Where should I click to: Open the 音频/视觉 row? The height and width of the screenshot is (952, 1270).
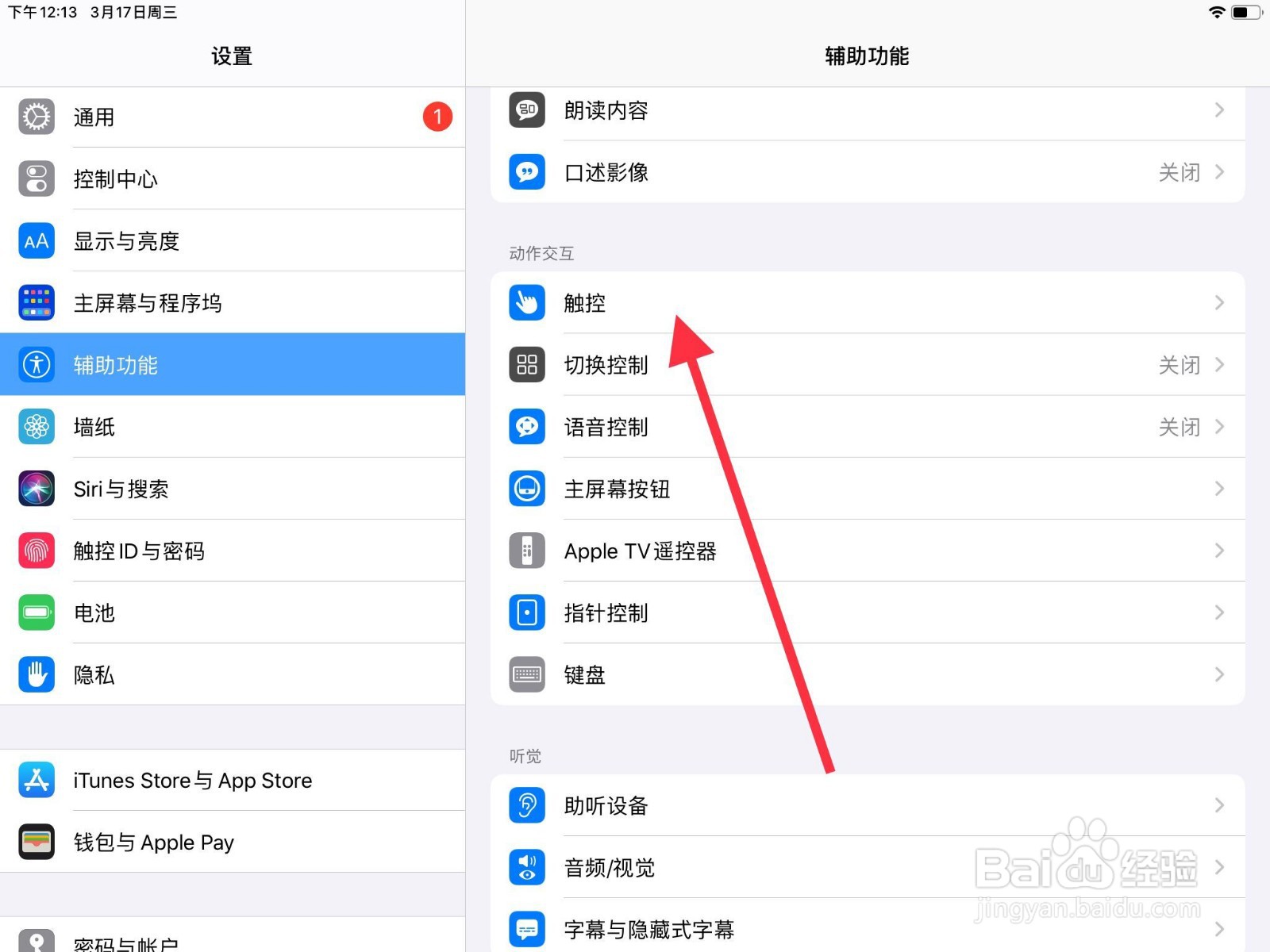tap(868, 867)
